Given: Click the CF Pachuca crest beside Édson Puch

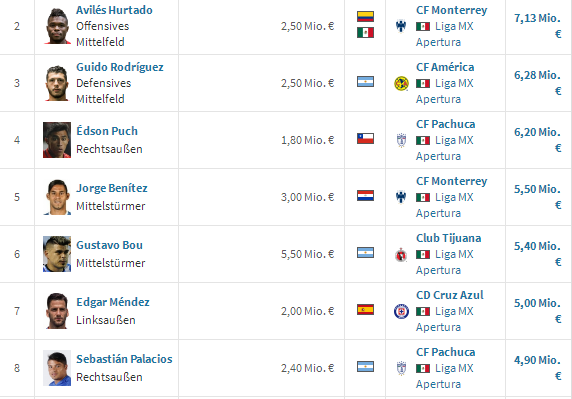Looking at the screenshot, I should [401, 140].
